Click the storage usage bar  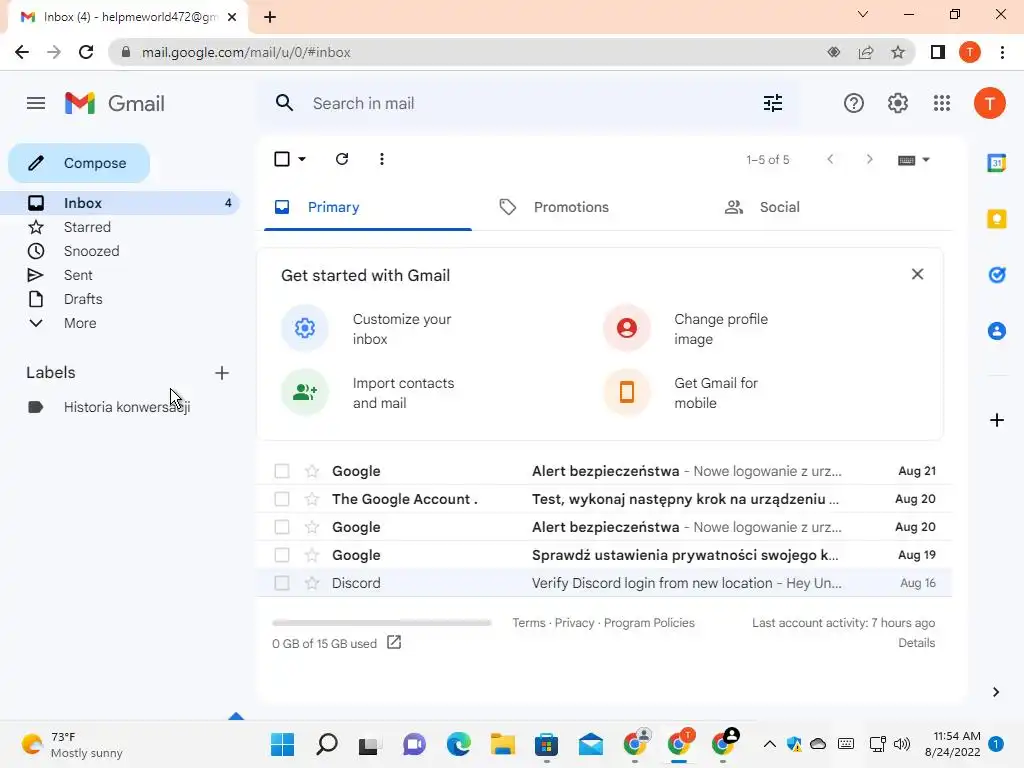pos(381,623)
